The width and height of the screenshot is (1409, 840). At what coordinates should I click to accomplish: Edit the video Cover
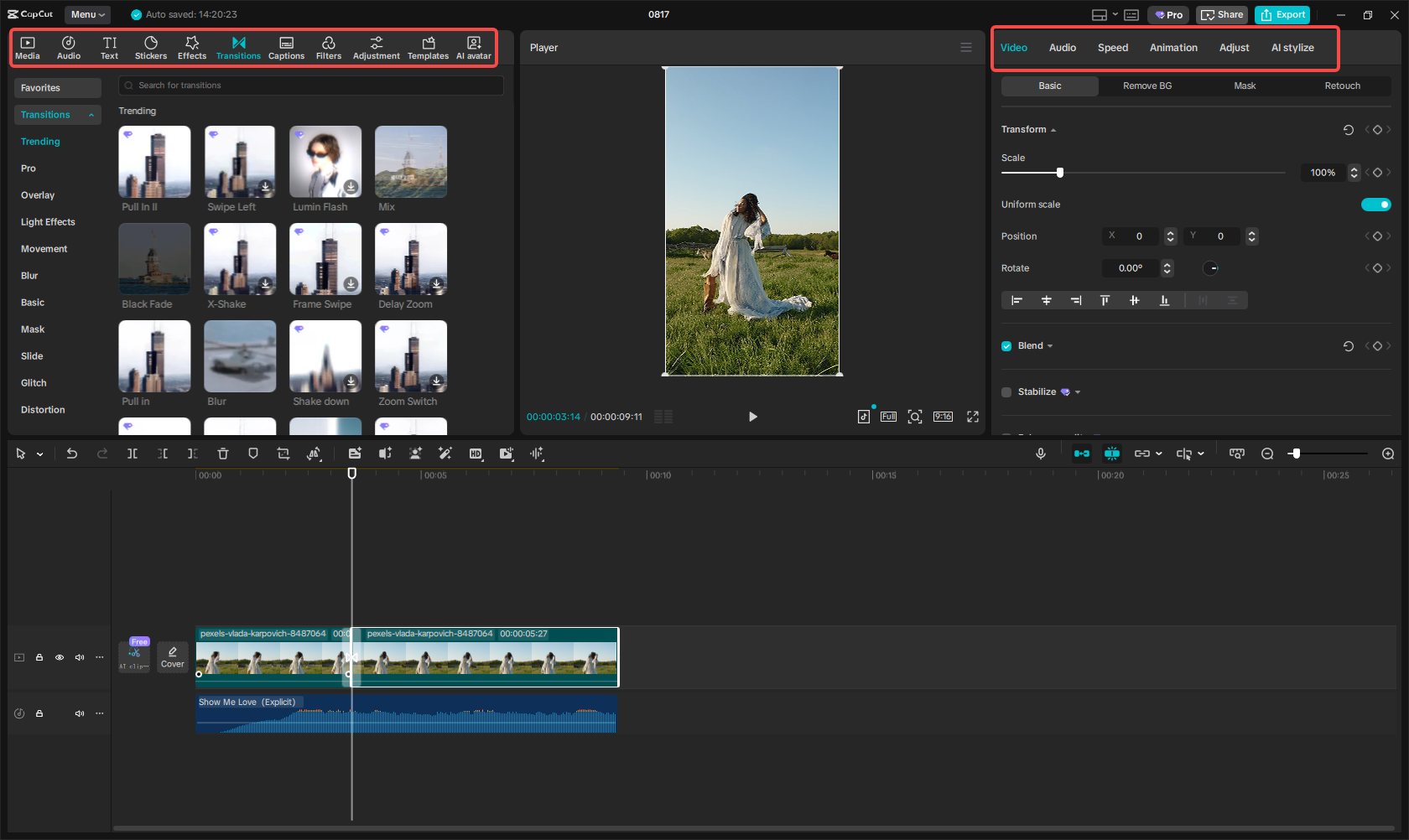coord(172,656)
